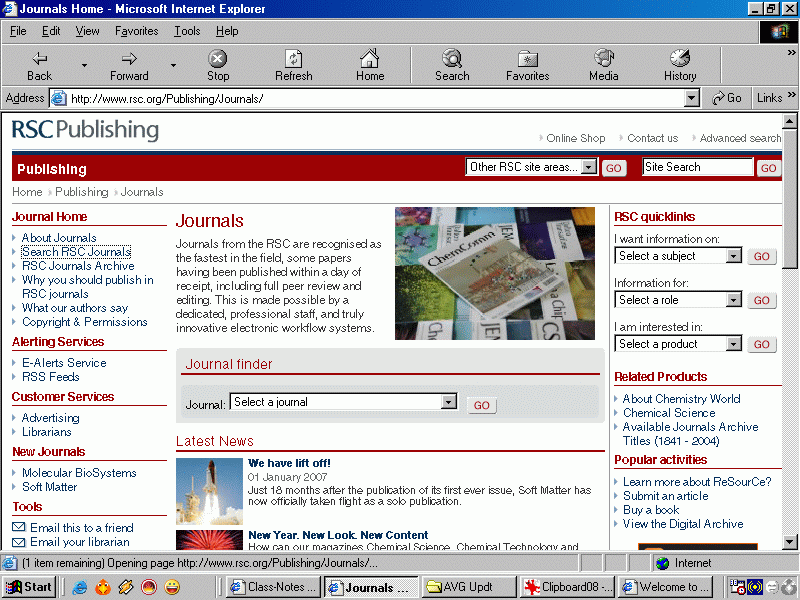Click GO beside Select a subject

coord(762,256)
